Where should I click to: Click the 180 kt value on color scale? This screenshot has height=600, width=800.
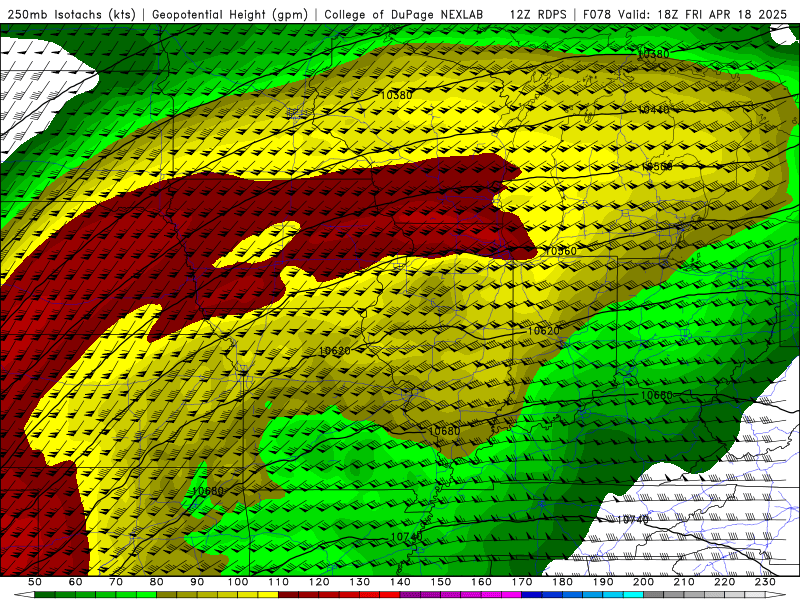point(562,582)
